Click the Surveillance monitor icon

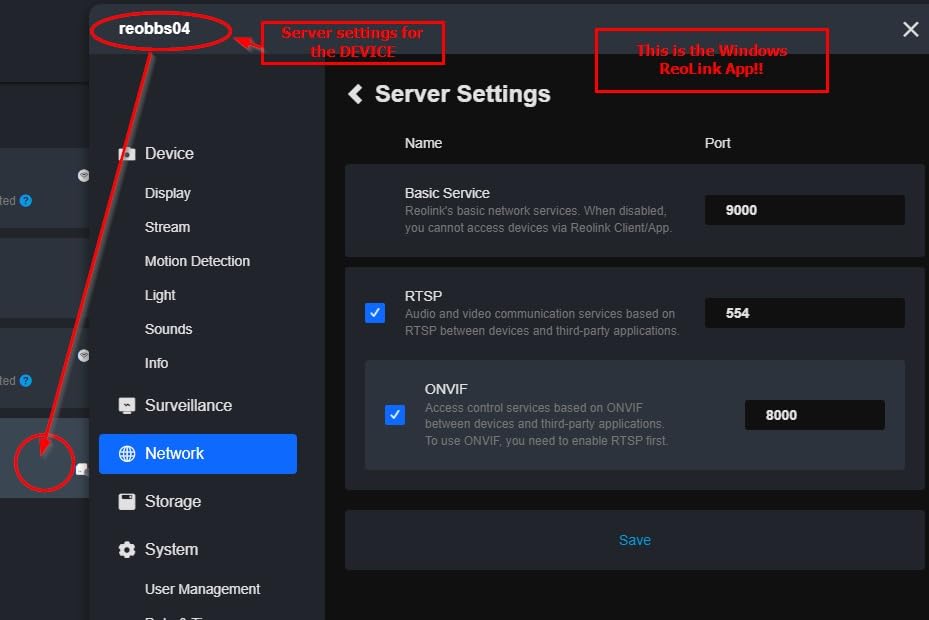[127, 405]
